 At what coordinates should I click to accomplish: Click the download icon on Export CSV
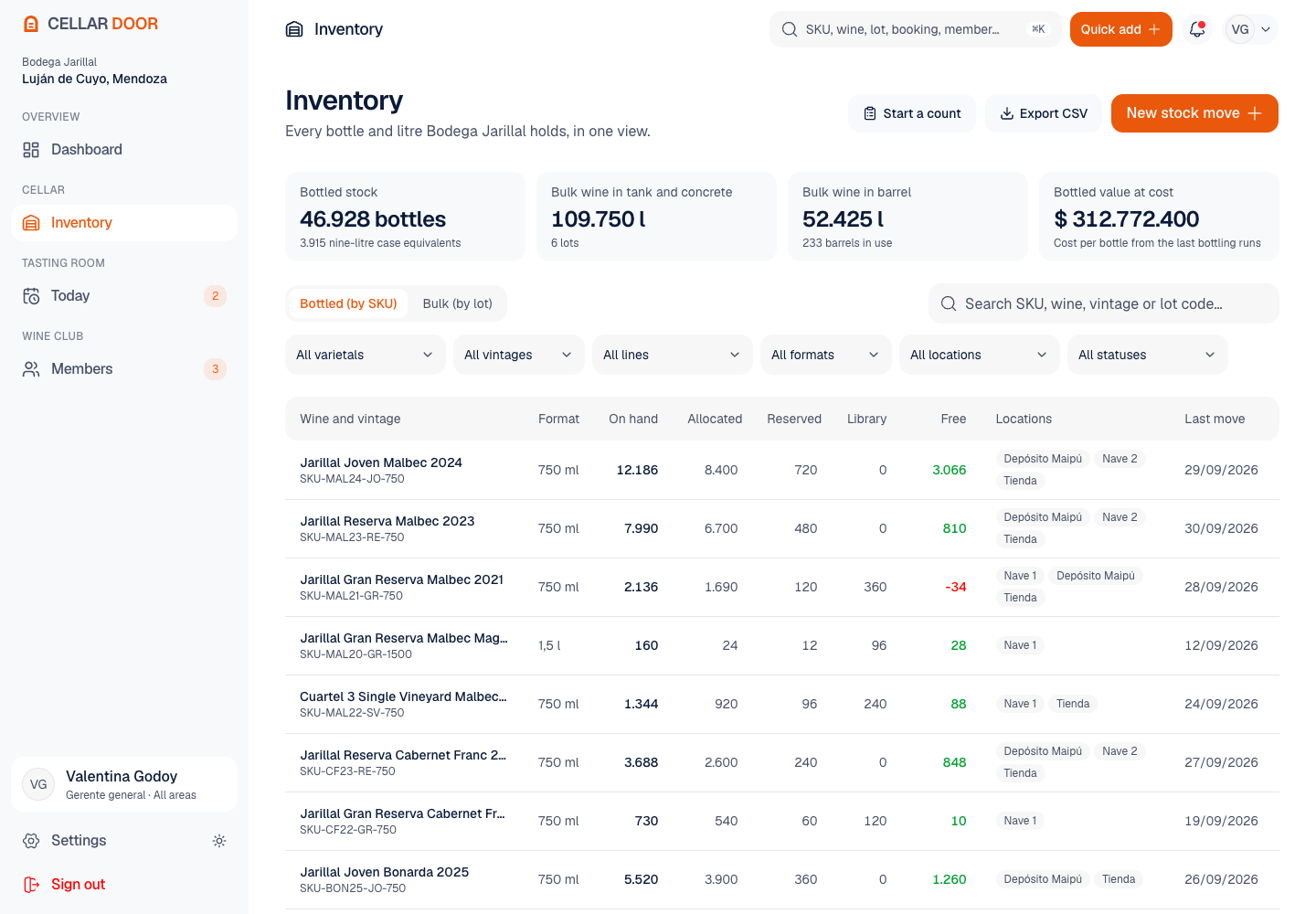pyautogui.click(x=1007, y=113)
